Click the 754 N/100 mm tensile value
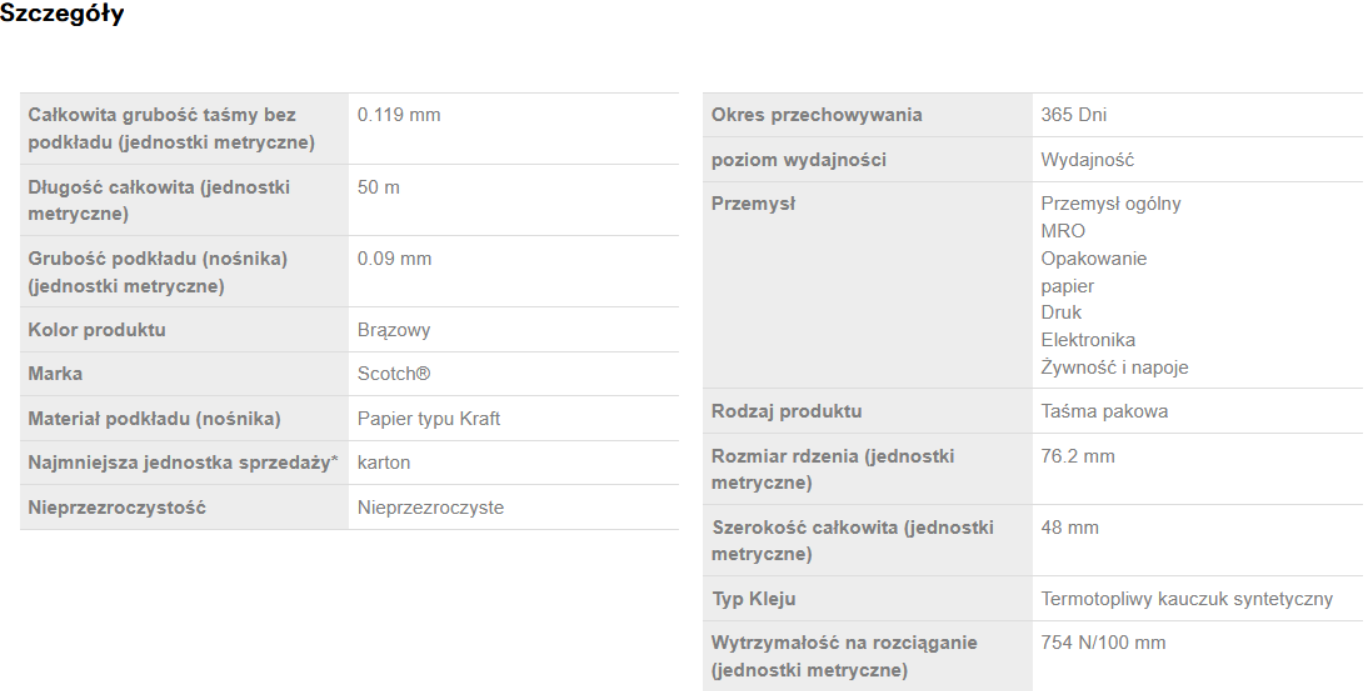The image size is (1365, 691). [1102, 643]
